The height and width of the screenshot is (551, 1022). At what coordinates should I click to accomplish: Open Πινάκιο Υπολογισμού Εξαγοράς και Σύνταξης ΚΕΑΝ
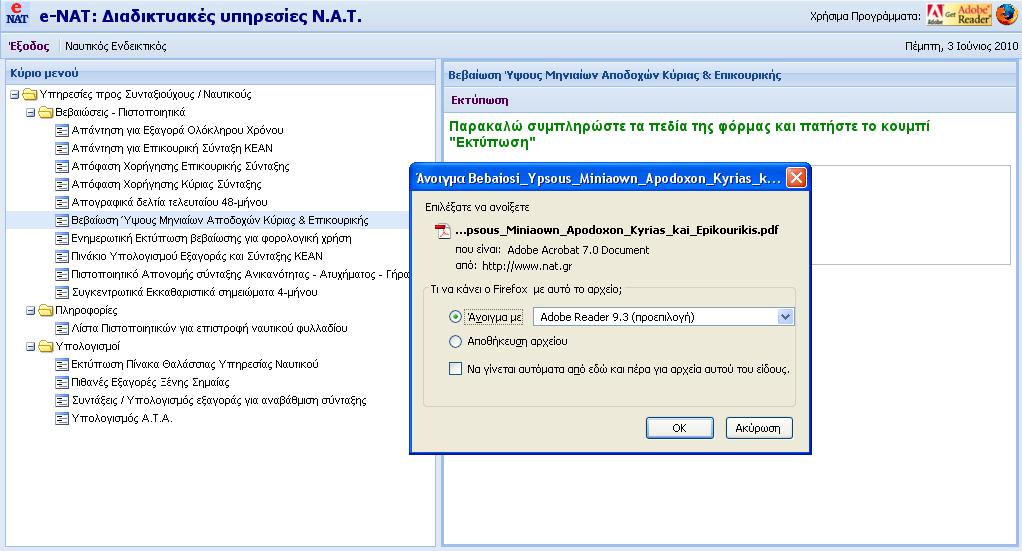(x=197, y=256)
